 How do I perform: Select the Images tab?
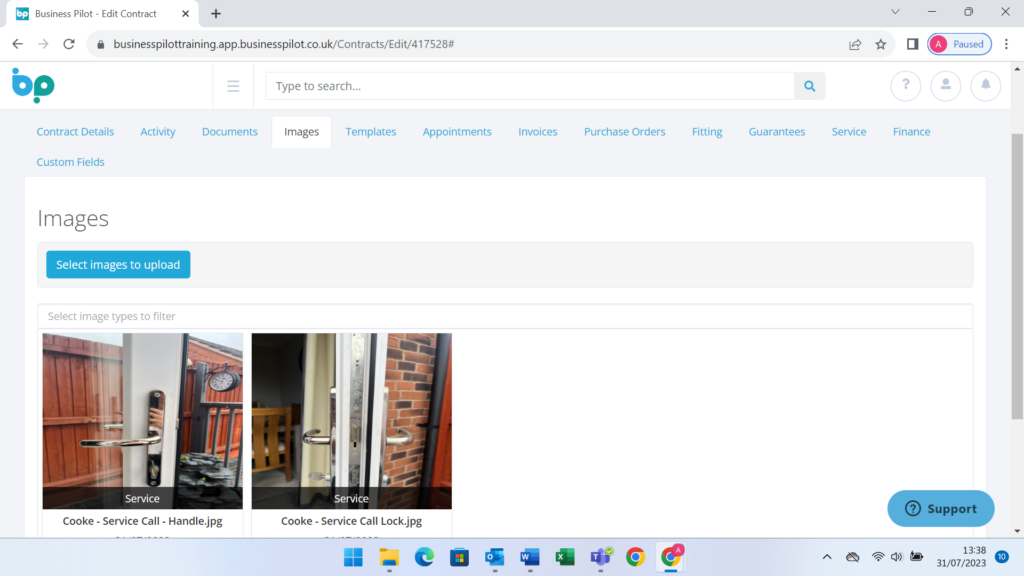pyautogui.click(x=302, y=132)
